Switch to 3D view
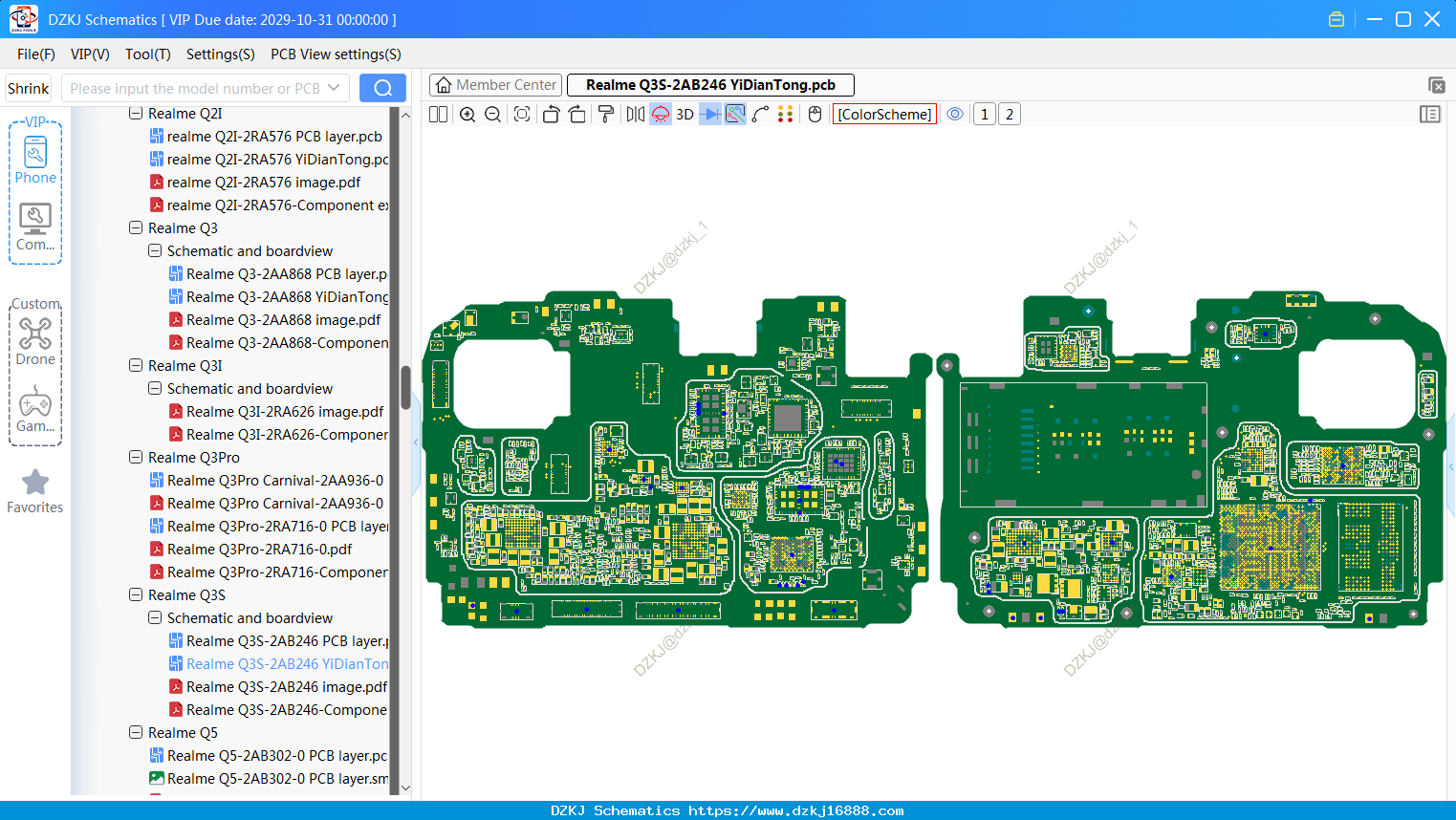 (x=685, y=115)
